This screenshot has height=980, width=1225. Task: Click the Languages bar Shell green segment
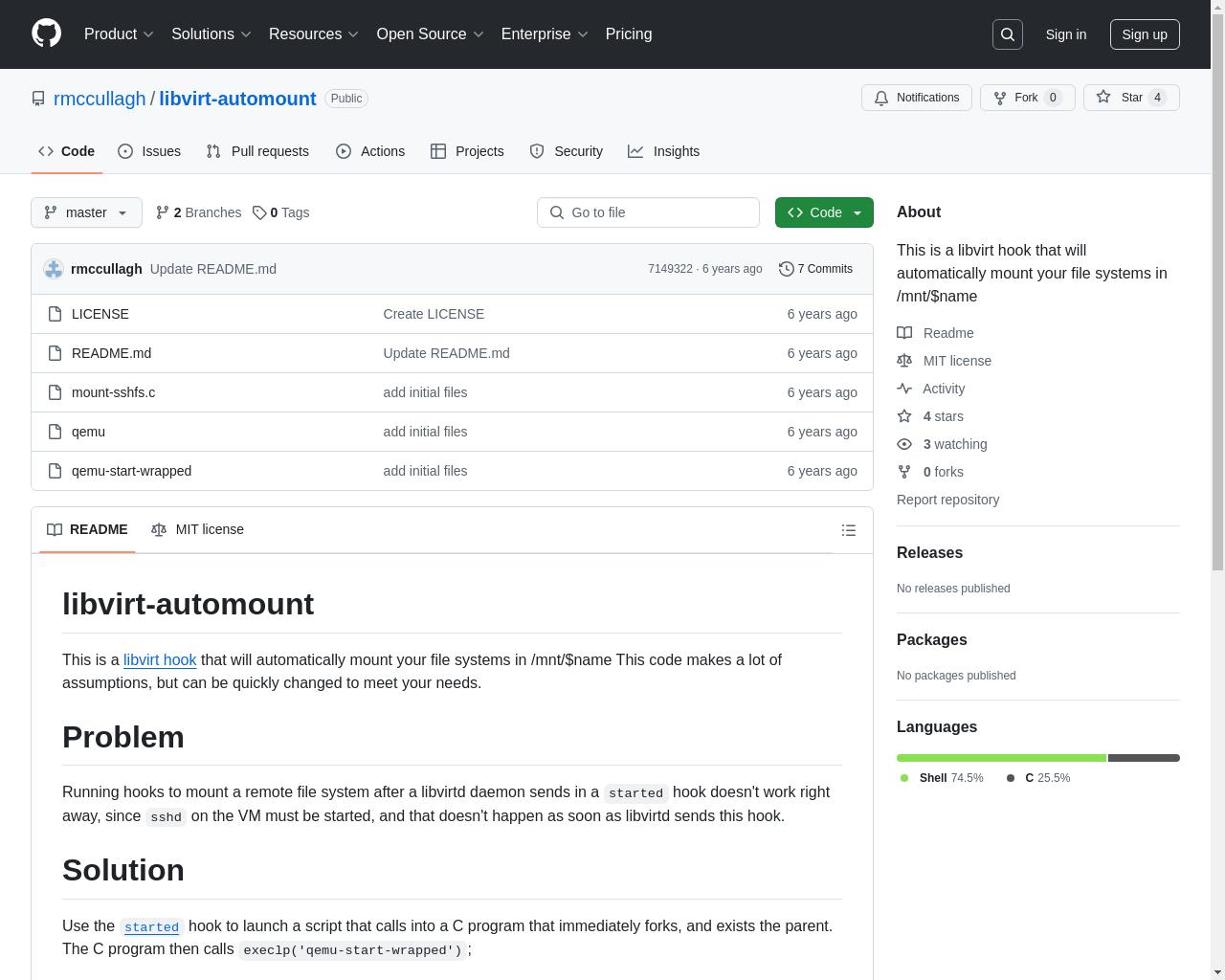(1001, 758)
